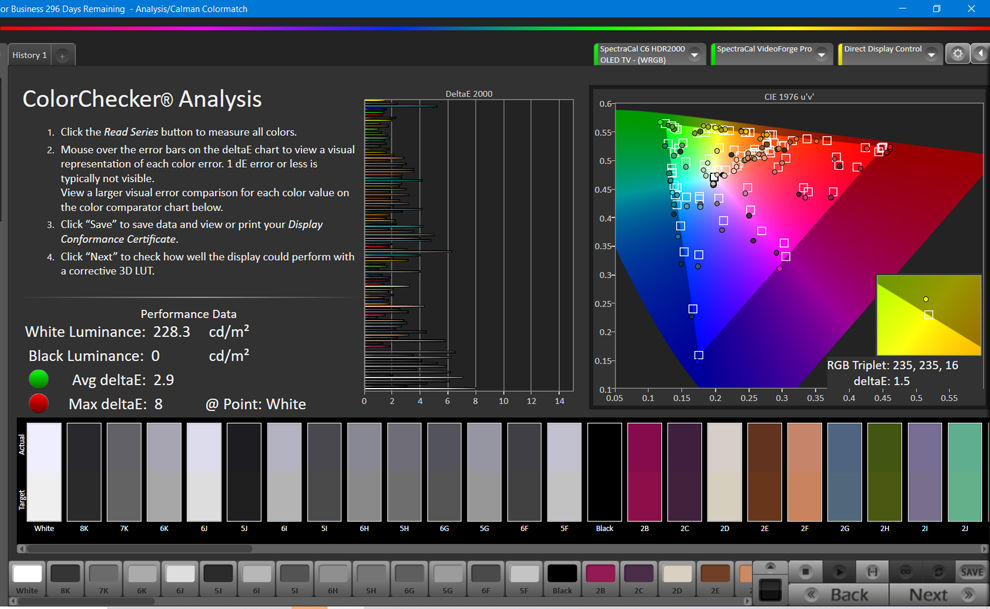The height and width of the screenshot is (609, 990).
Task: Click the White swatch in the color comparator chart
Action: tap(44, 472)
